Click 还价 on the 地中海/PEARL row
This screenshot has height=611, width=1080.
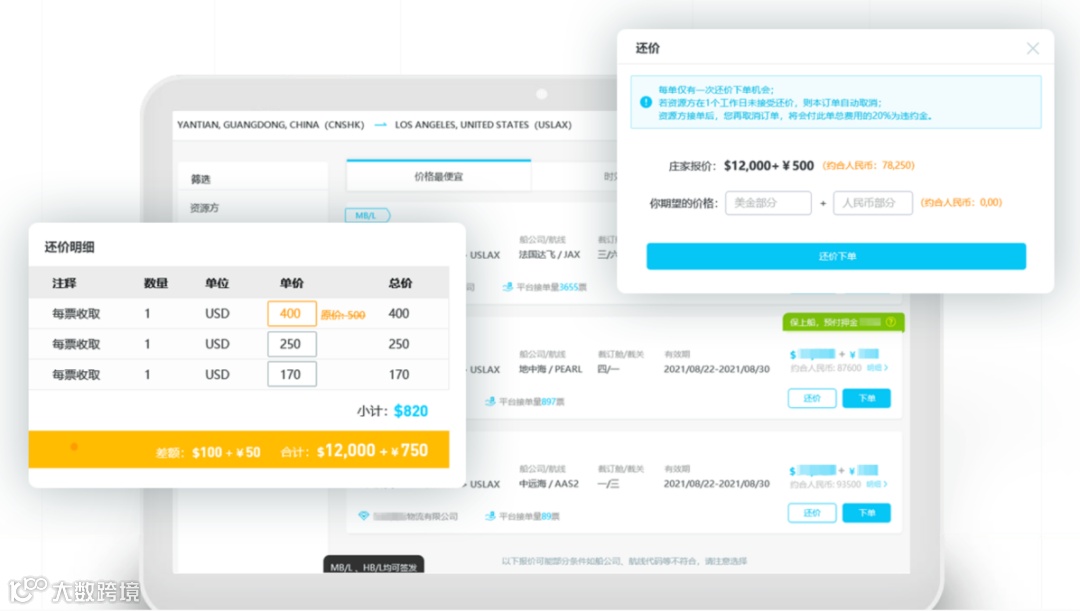click(812, 398)
